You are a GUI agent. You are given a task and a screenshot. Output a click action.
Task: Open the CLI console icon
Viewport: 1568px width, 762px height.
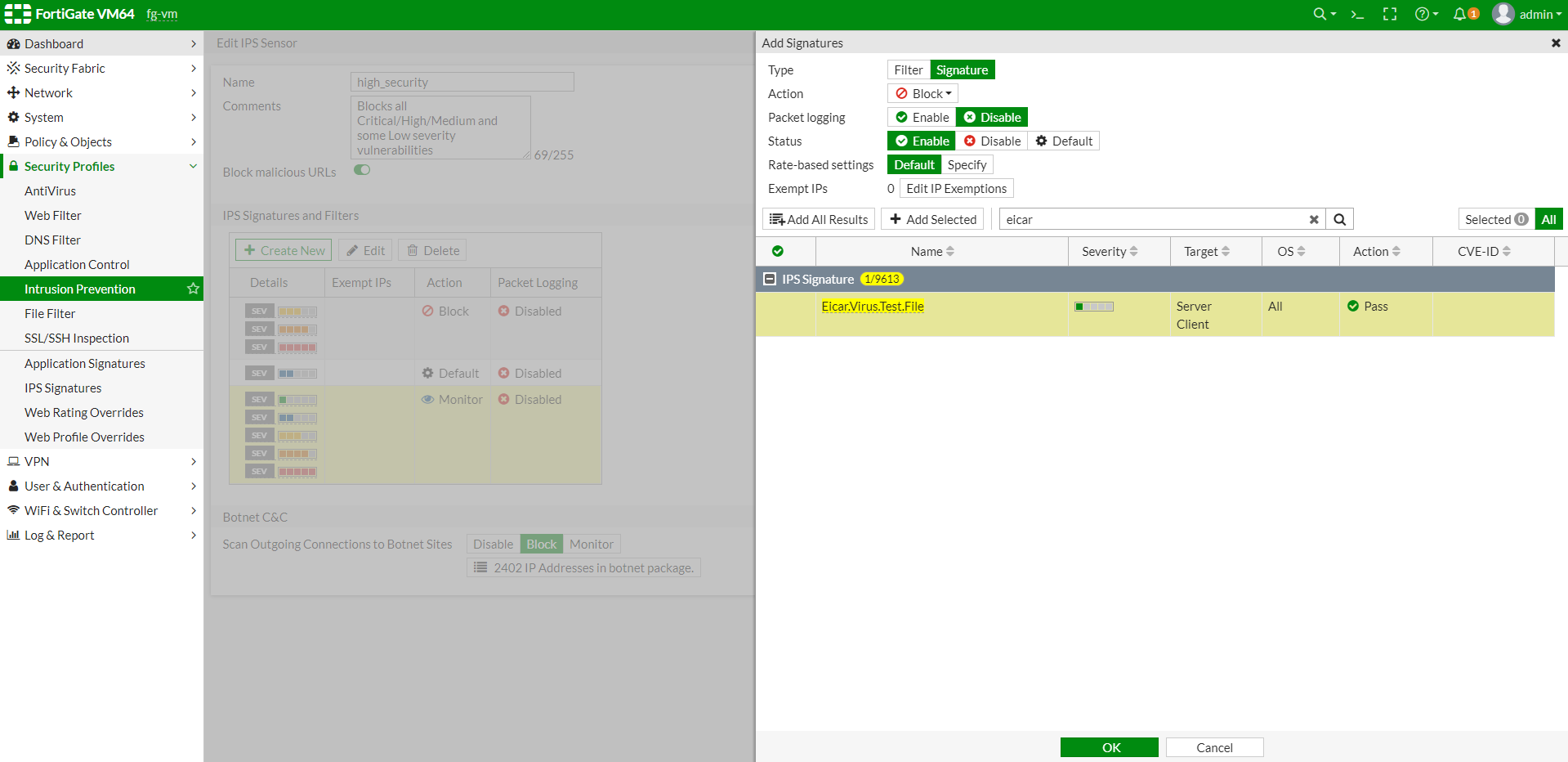[x=1357, y=14]
